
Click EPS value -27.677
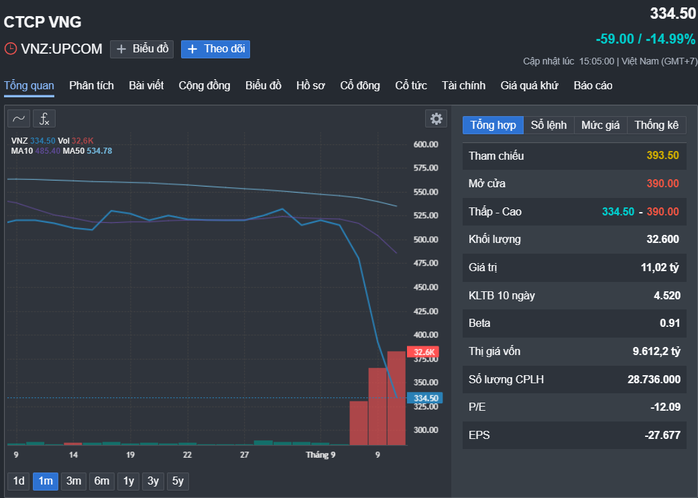662,435
